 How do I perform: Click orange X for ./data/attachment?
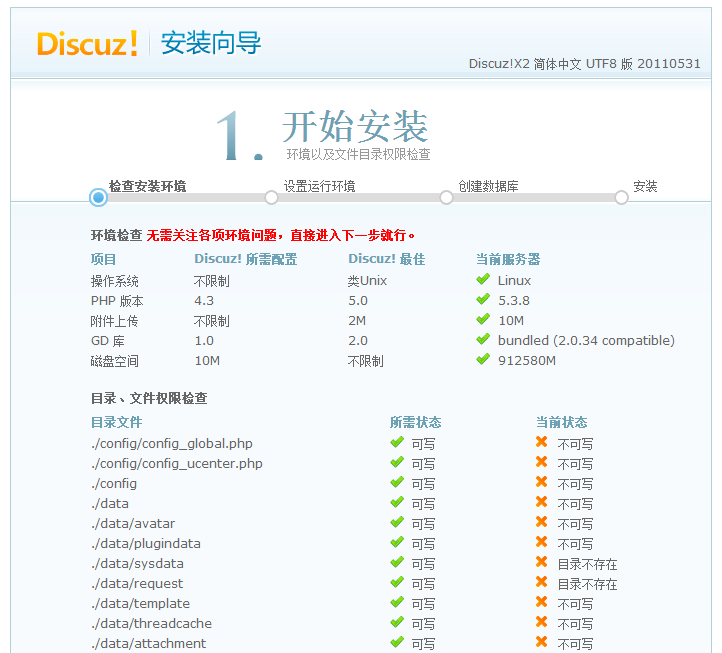click(542, 642)
